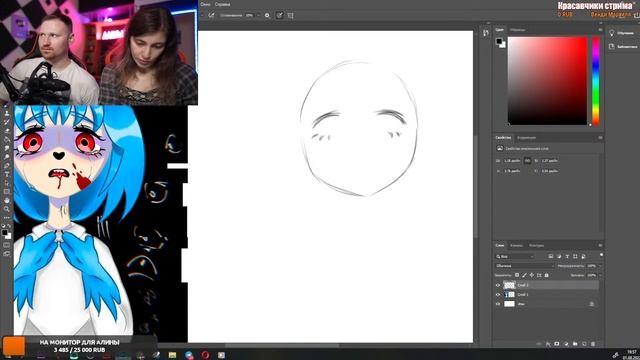Create a new layer

click(x=584, y=344)
